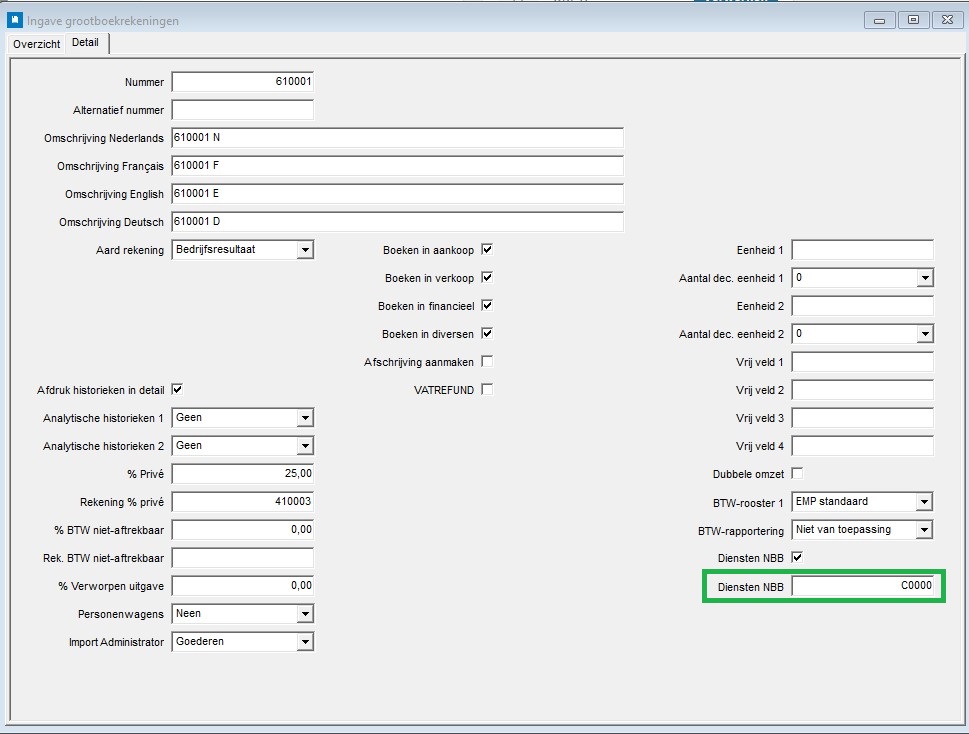Image resolution: width=969 pixels, height=734 pixels.
Task: Enable the Dubbele omzet checkbox
Action: 797,473
